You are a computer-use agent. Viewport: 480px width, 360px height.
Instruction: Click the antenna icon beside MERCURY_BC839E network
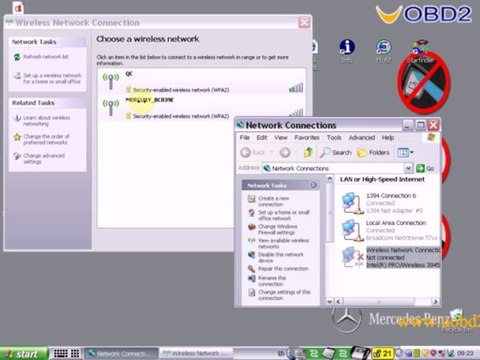111,107
